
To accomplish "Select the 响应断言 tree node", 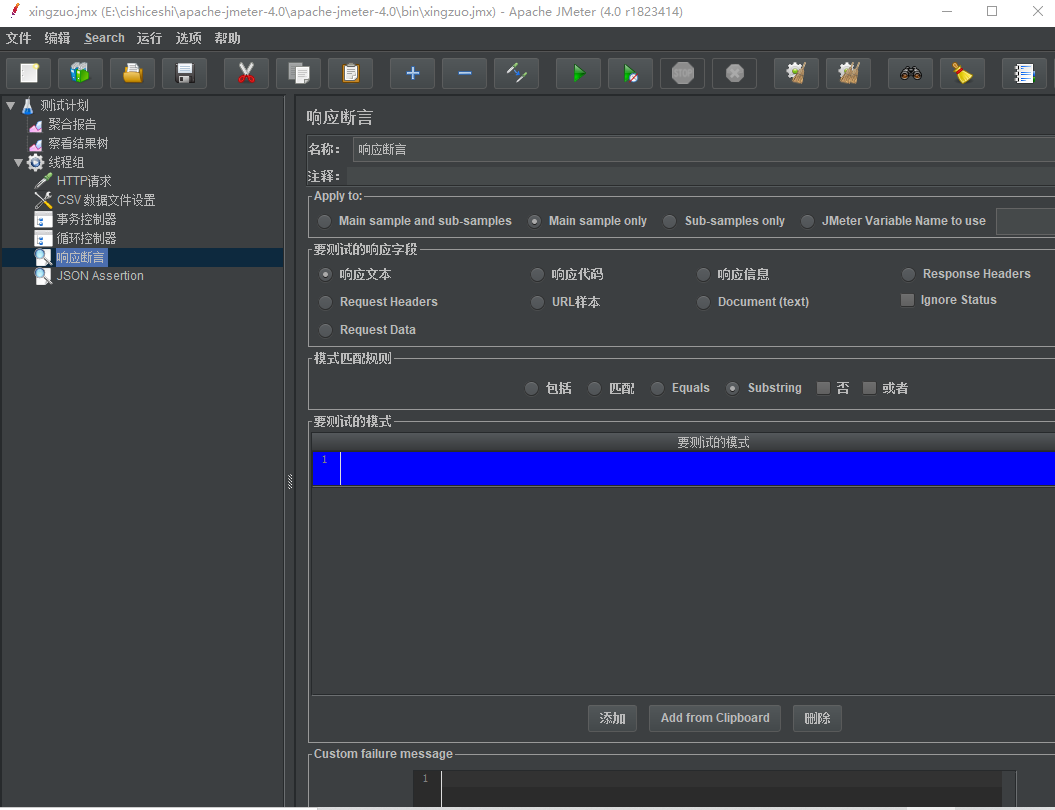I will pos(80,257).
